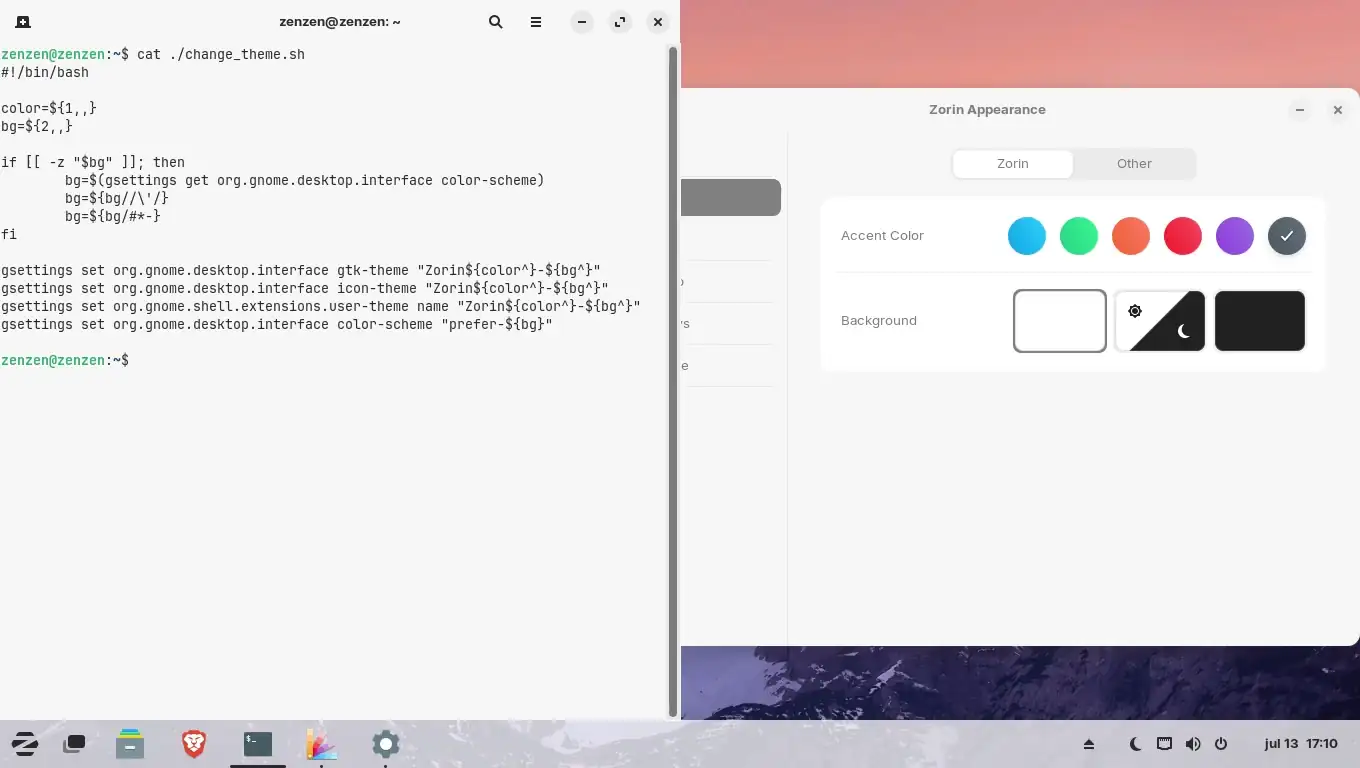Select the purple accent color

[1235, 236]
